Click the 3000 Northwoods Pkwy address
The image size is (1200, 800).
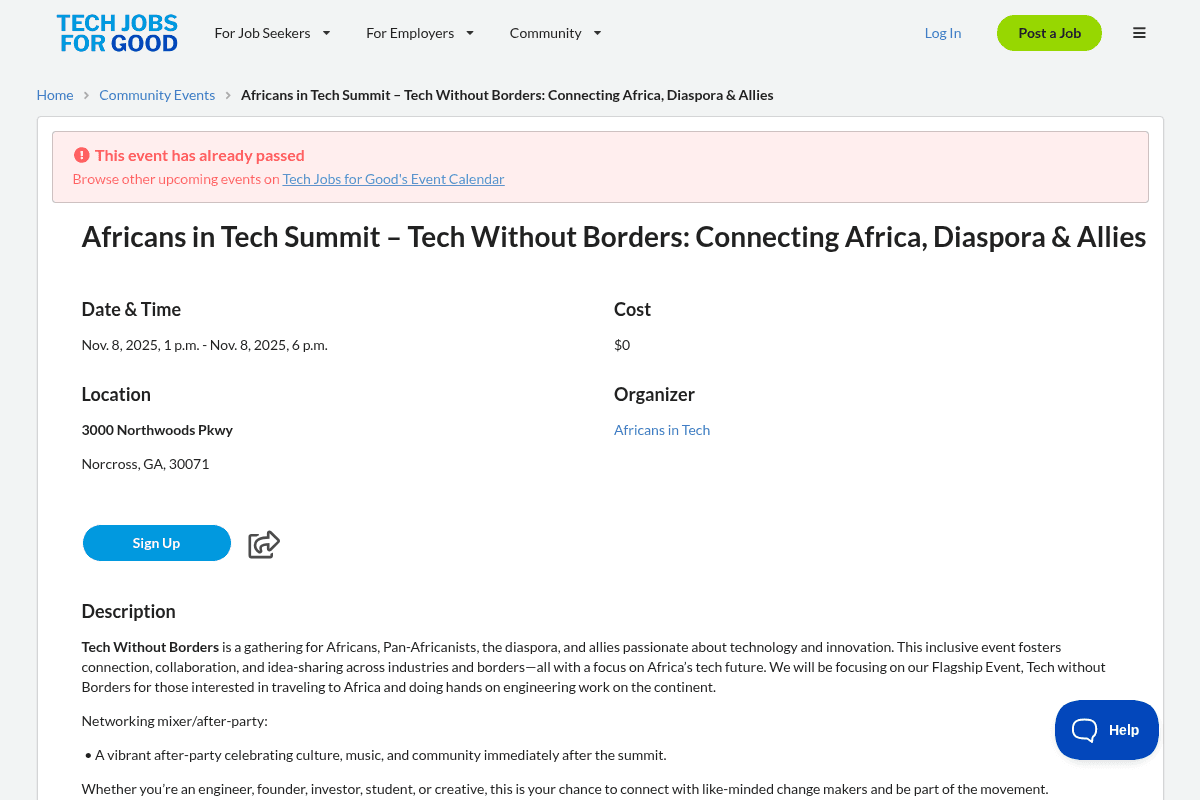(x=157, y=430)
